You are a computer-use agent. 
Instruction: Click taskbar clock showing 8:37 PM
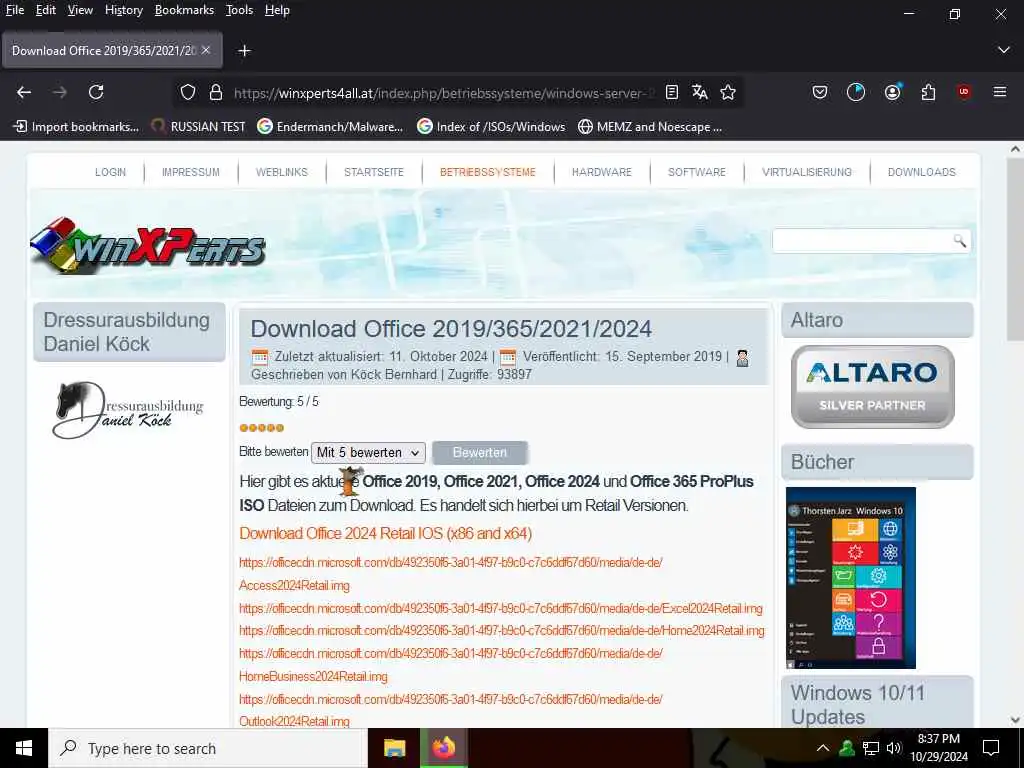point(938,748)
